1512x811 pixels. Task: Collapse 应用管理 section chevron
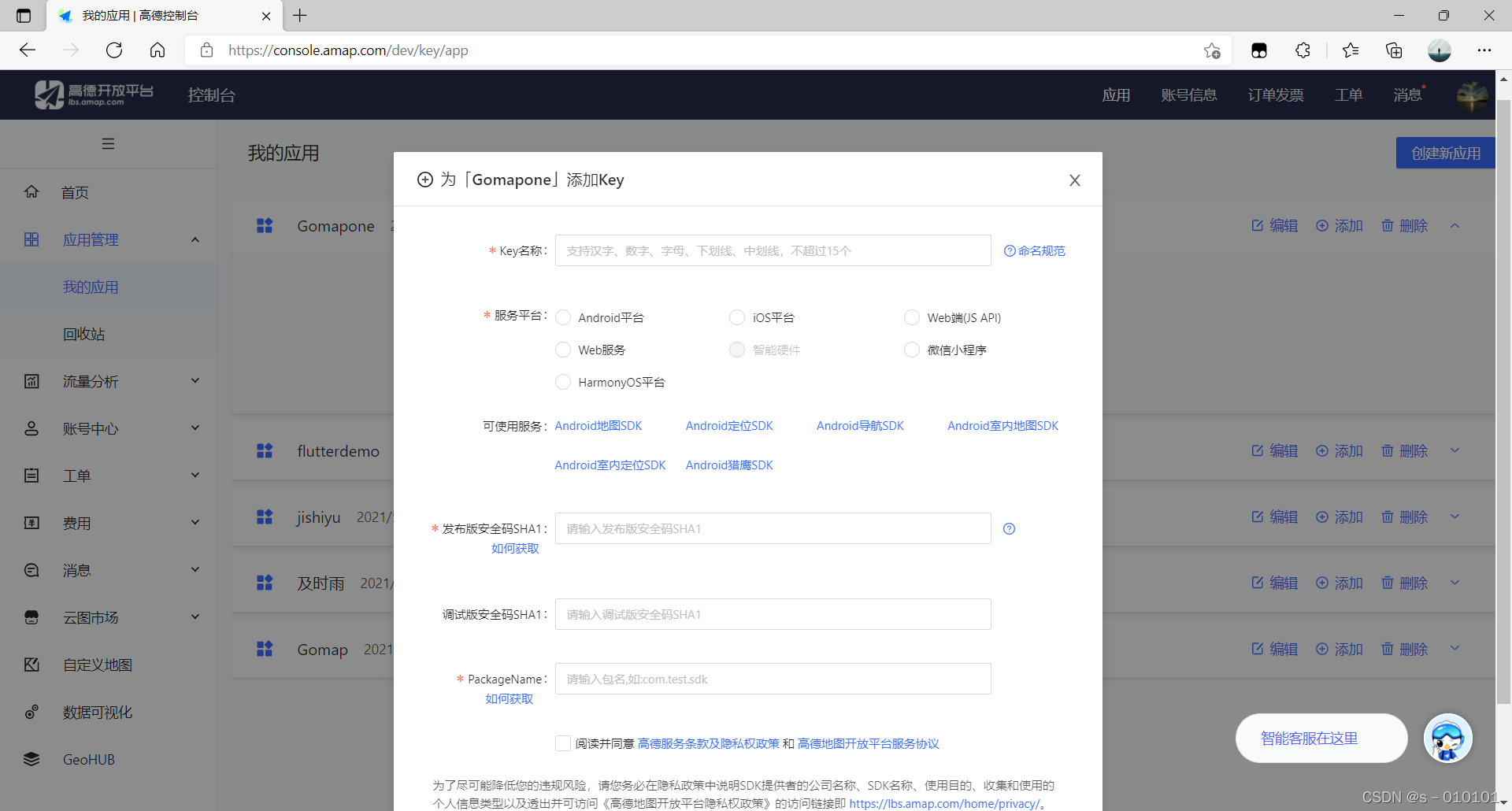pyautogui.click(x=195, y=239)
